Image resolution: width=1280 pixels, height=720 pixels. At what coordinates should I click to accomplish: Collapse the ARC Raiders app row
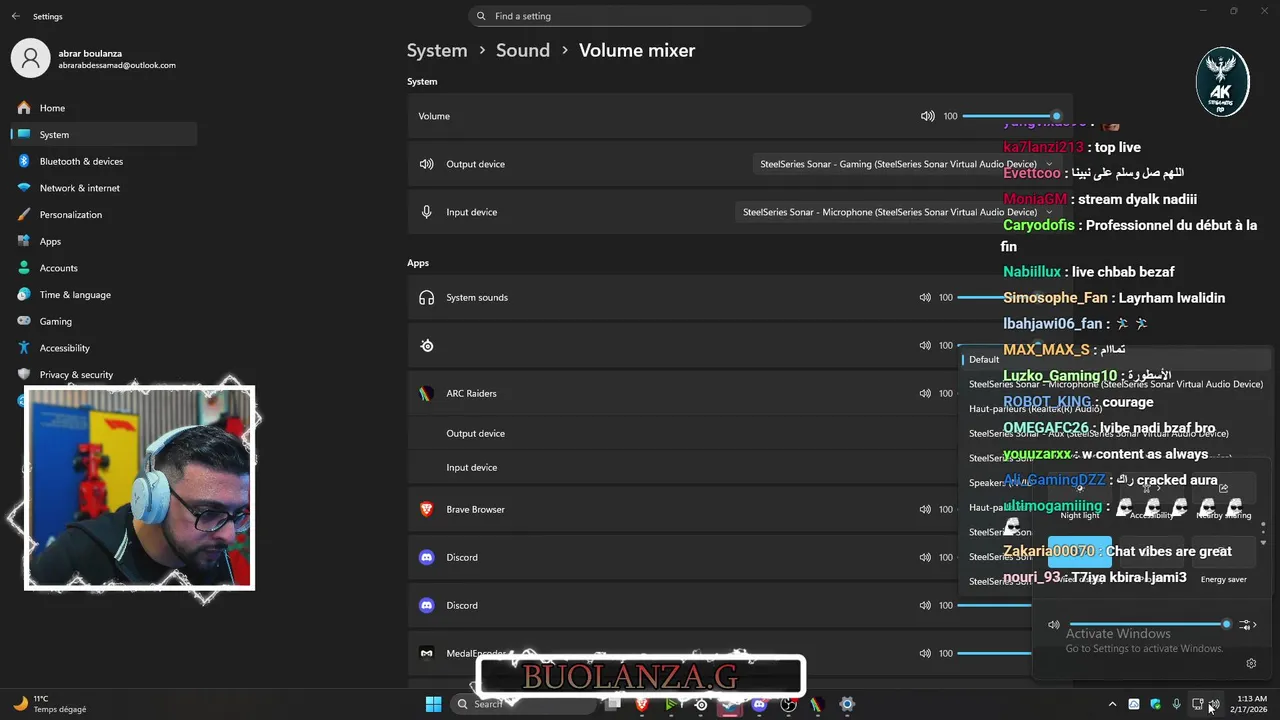point(740,393)
